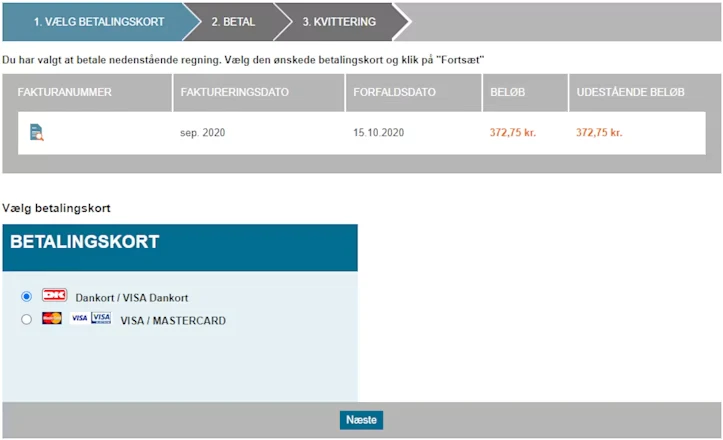Screen dimensions: 723x440
Task: Click the amount under Beløb column
Action: pos(513,133)
